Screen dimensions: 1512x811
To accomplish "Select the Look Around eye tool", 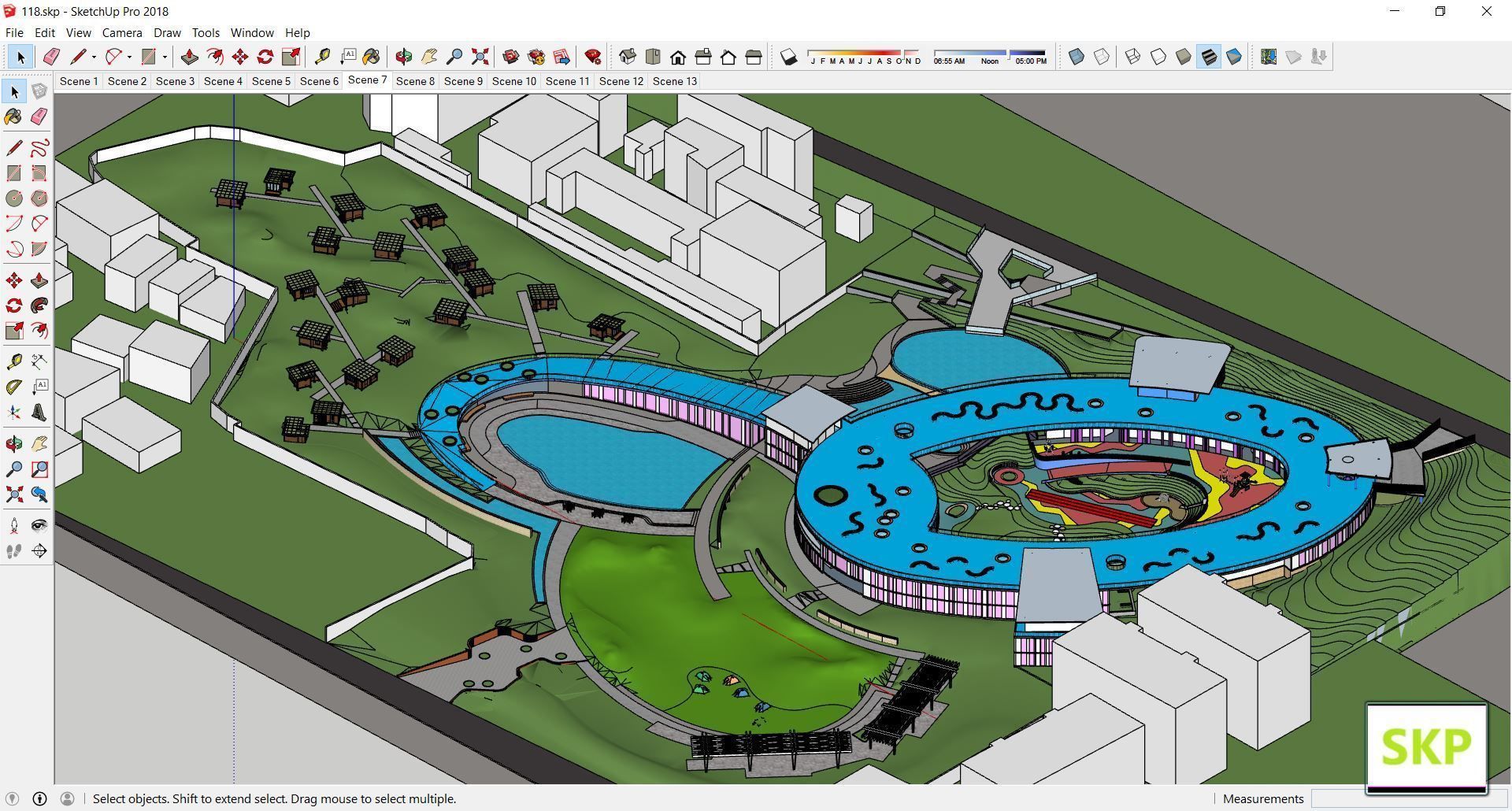I will pyautogui.click(x=39, y=526).
